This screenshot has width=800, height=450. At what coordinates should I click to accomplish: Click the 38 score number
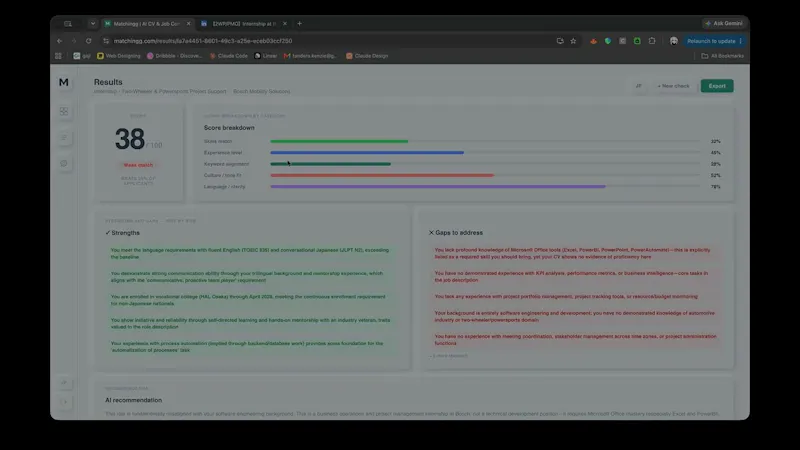click(x=130, y=139)
